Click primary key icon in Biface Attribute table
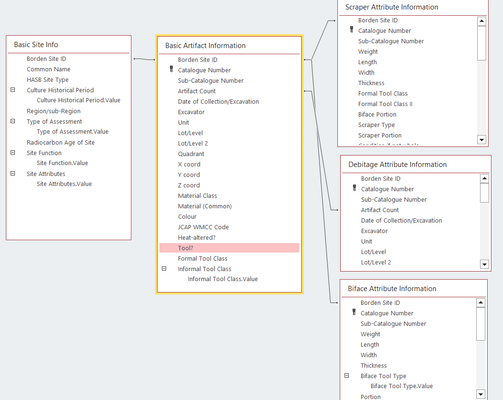Image resolution: width=503 pixels, height=400 pixels. 354,312
